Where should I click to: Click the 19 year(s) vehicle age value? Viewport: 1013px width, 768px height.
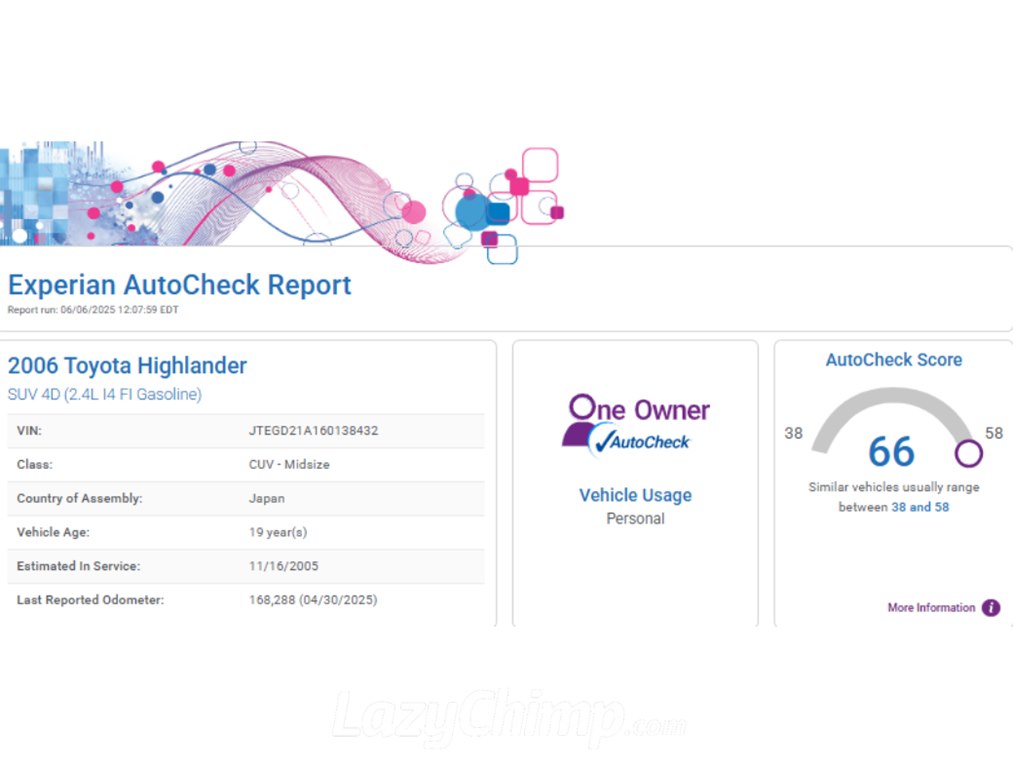pos(278,532)
